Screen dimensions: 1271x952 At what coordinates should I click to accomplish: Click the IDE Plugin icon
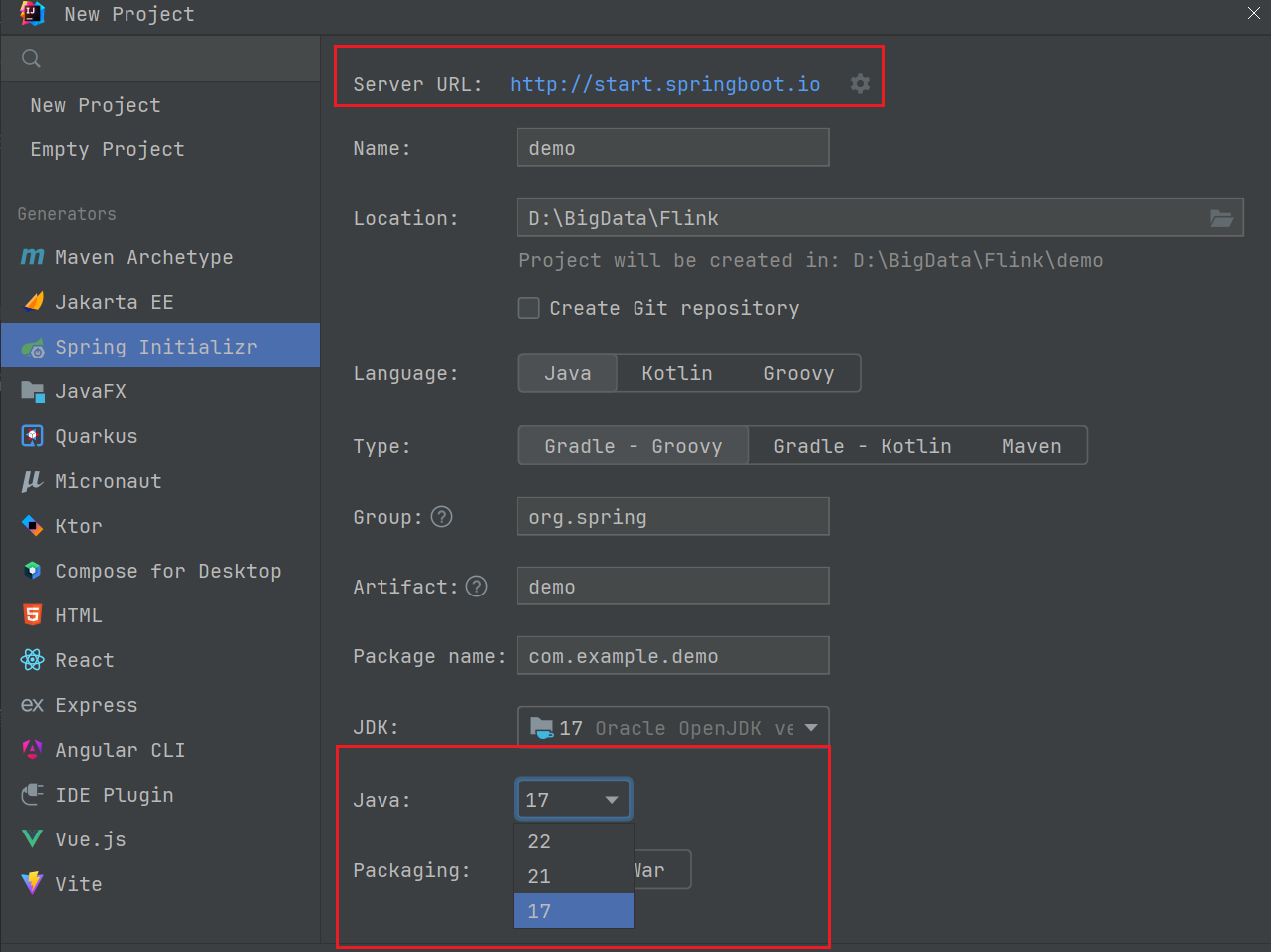coord(33,794)
